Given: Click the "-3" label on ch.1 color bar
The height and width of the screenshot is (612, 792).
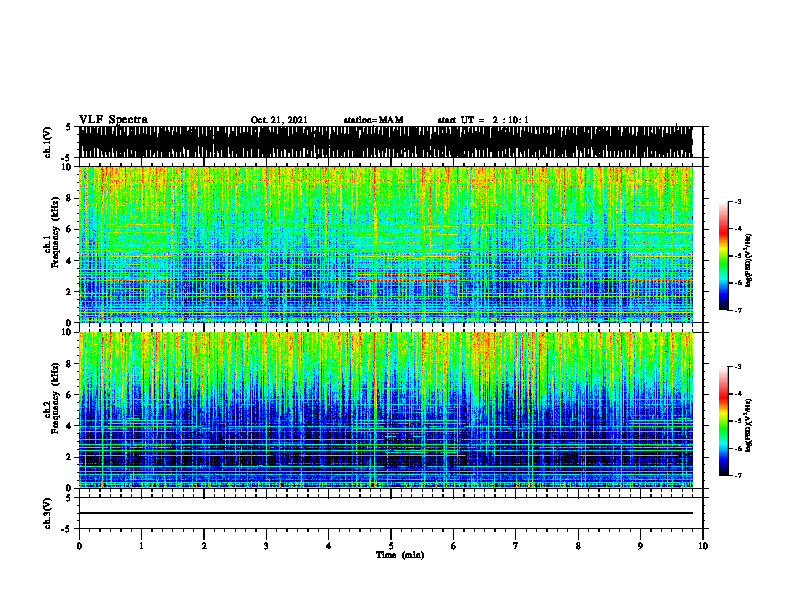Looking at the screenshot, I should [738, 201].
